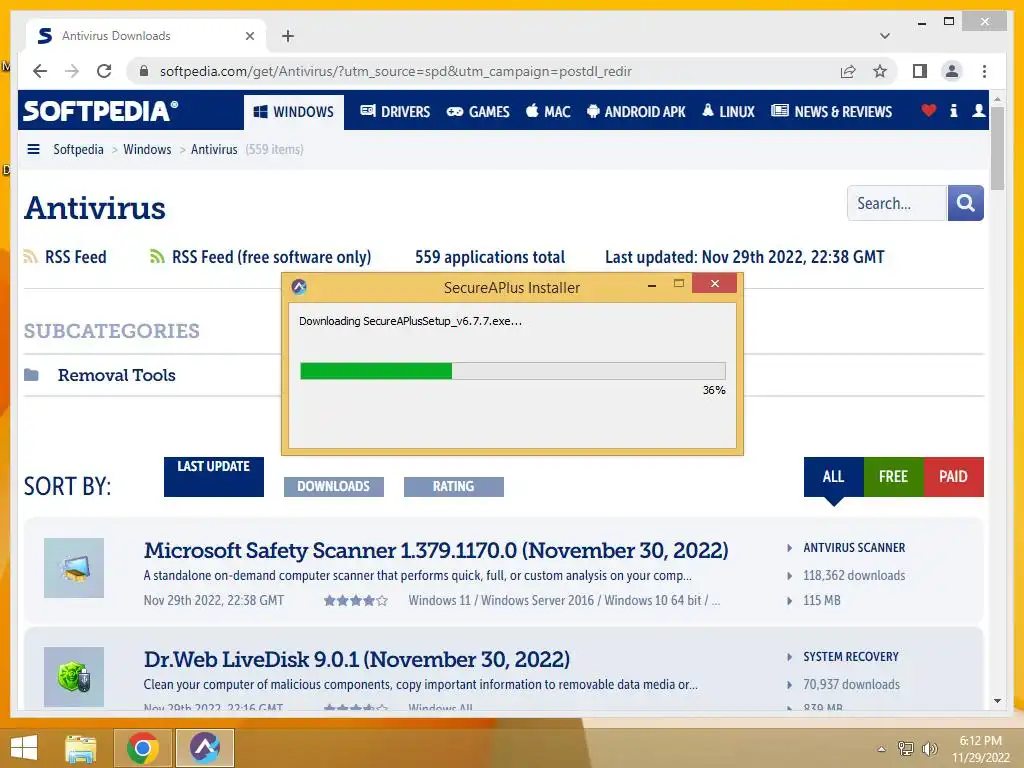Open the tab search chevron
This screenshot has width=1024, height=768.
click(x=884, y=36)
